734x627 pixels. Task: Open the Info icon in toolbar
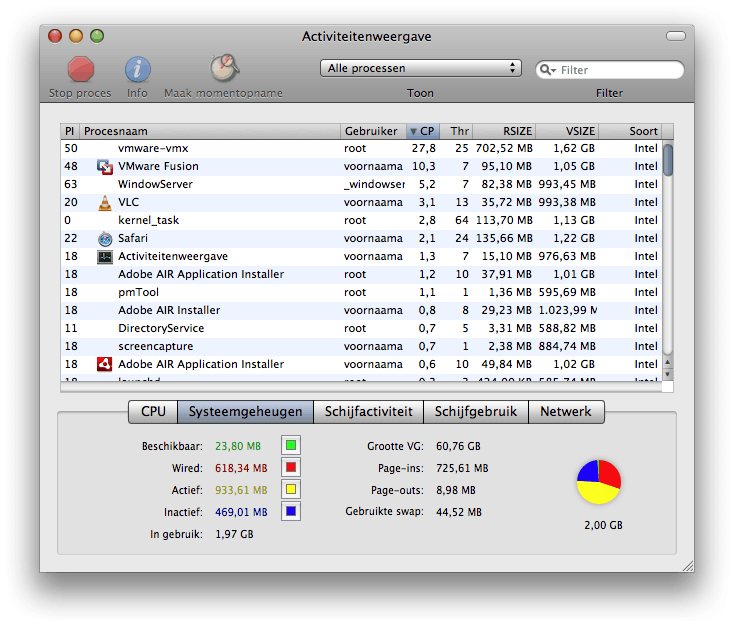point(138,69)
